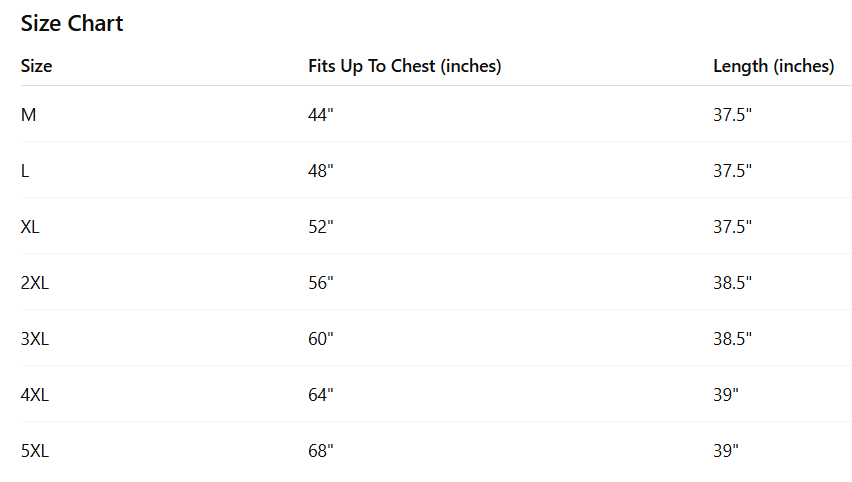Select the 56" chest measurement
Screen dimensions: 852x482
(x=321, y=283)
